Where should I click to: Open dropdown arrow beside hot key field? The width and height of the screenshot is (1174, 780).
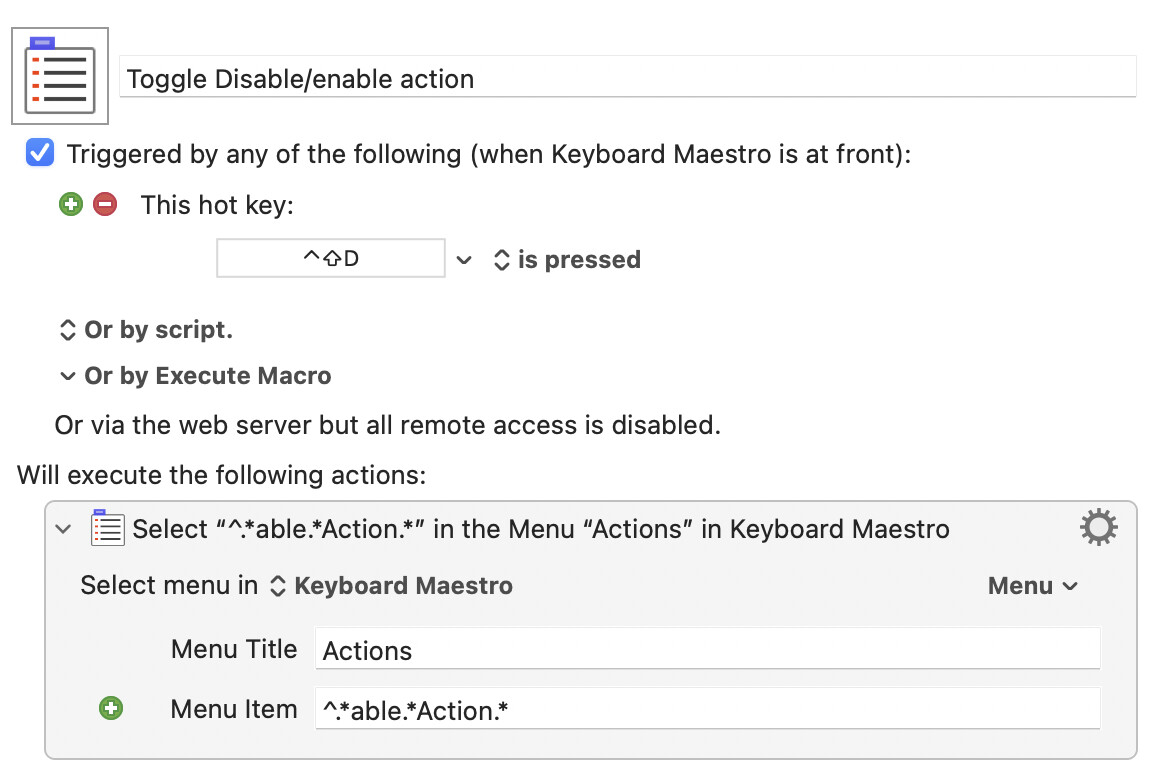pos(464,260)
